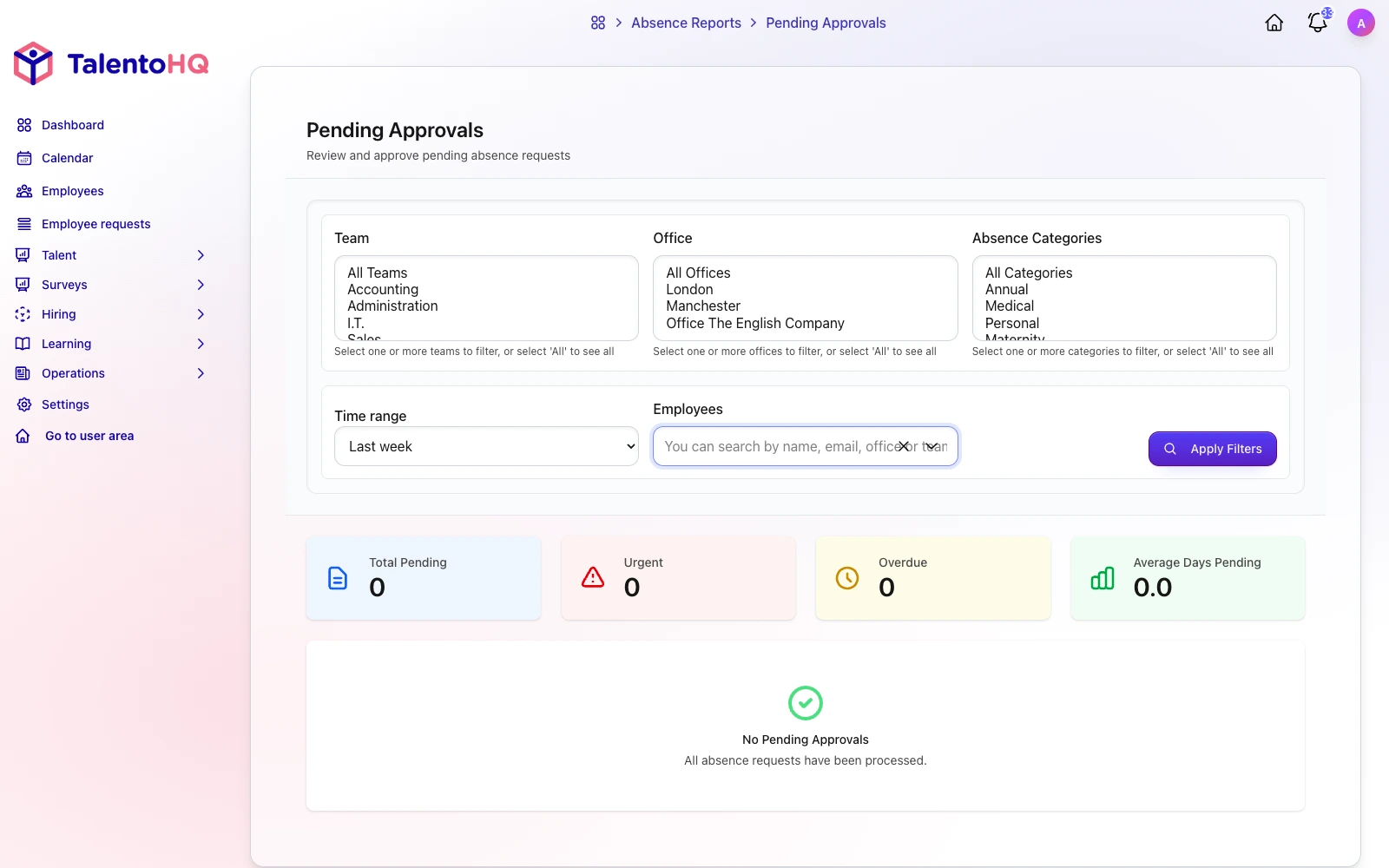Click the Calendar sidebar icon
The width and height of the screenshot is (1389, 868).
coord(24,158)
